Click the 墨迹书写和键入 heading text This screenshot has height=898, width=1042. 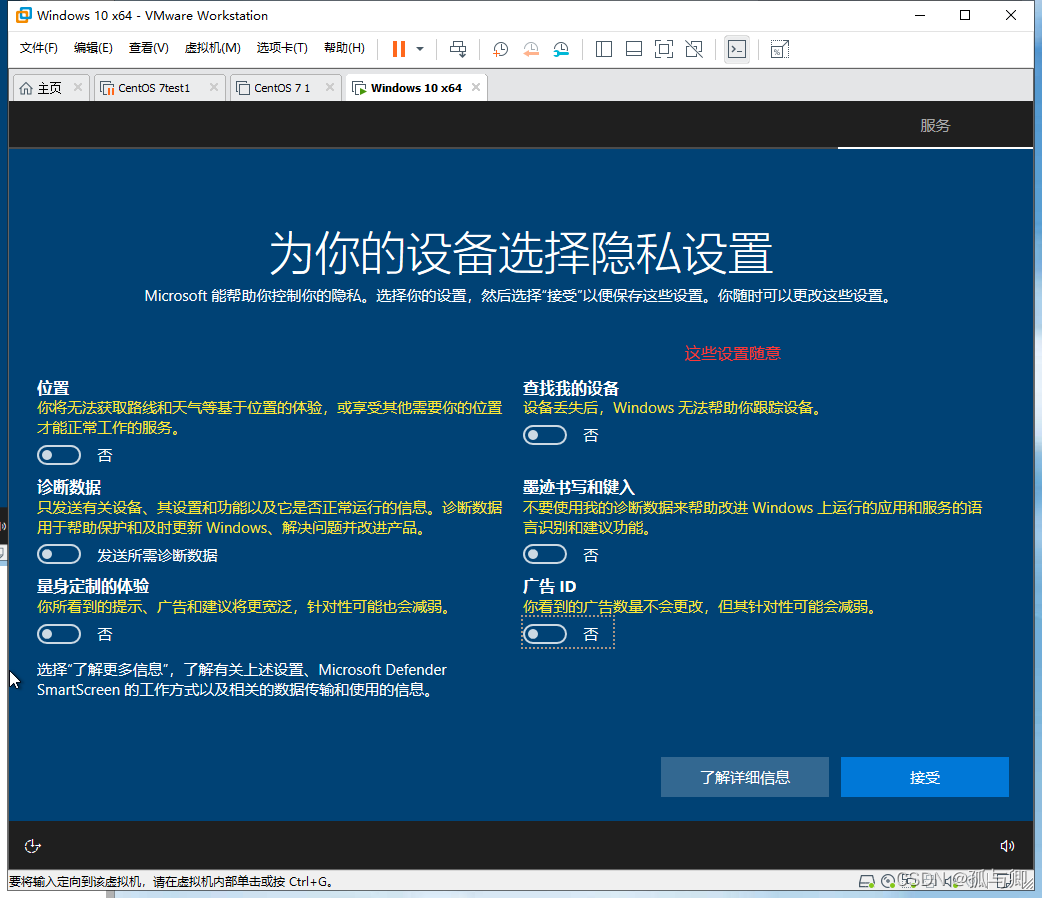click(x=579, y=487)
